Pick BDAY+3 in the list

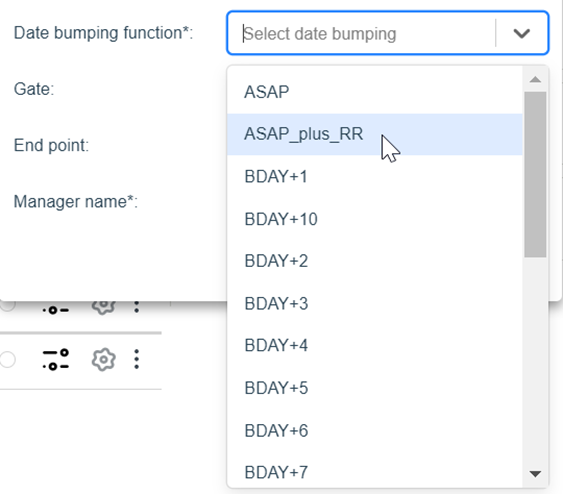[x=375, y=304]
